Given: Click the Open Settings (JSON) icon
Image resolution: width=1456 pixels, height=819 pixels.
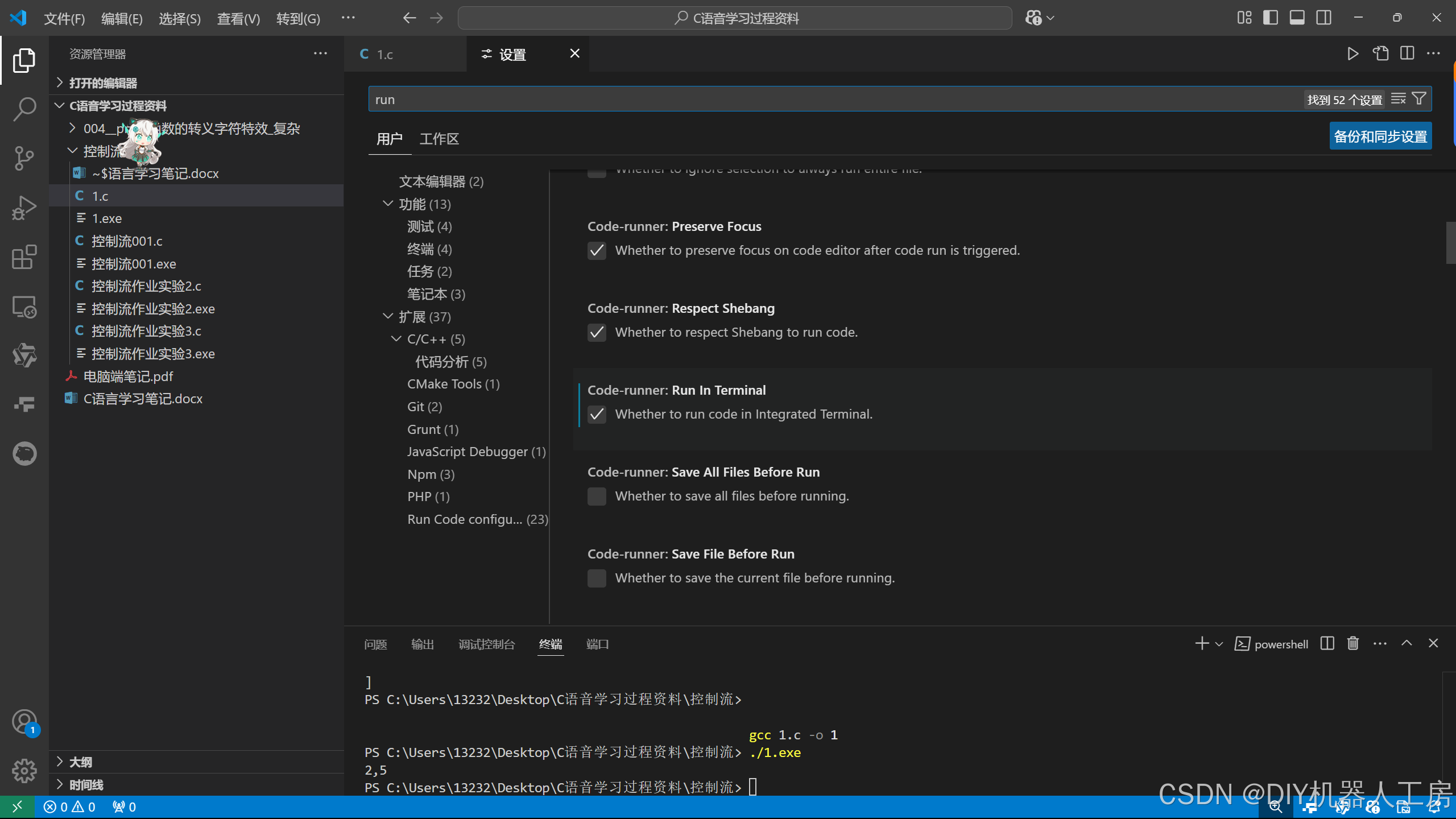Looking at the screenshot, I should 1380,54.
